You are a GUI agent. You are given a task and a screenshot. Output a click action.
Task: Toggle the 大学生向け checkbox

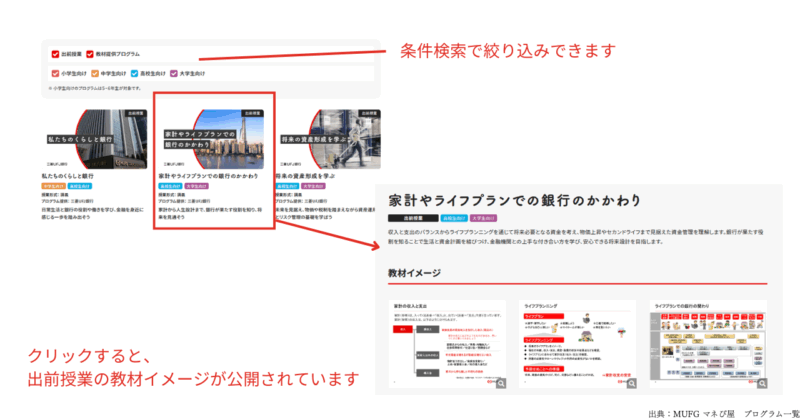click(174, 73)
